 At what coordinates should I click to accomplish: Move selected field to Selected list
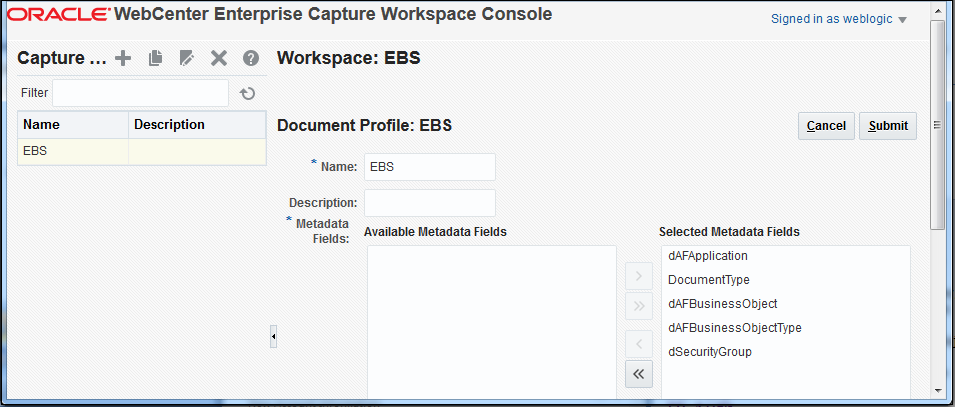point(638,277)
